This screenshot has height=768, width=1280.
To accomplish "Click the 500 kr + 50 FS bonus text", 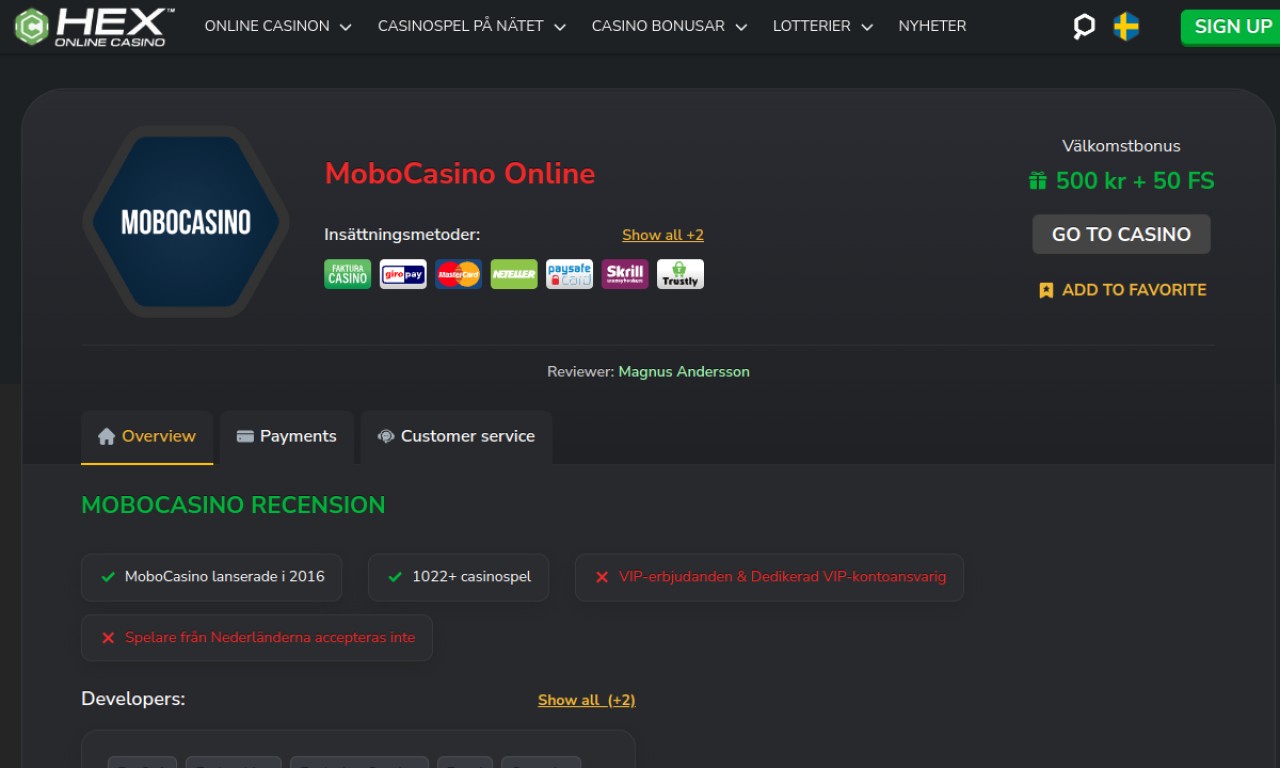I will [1135, 181].
